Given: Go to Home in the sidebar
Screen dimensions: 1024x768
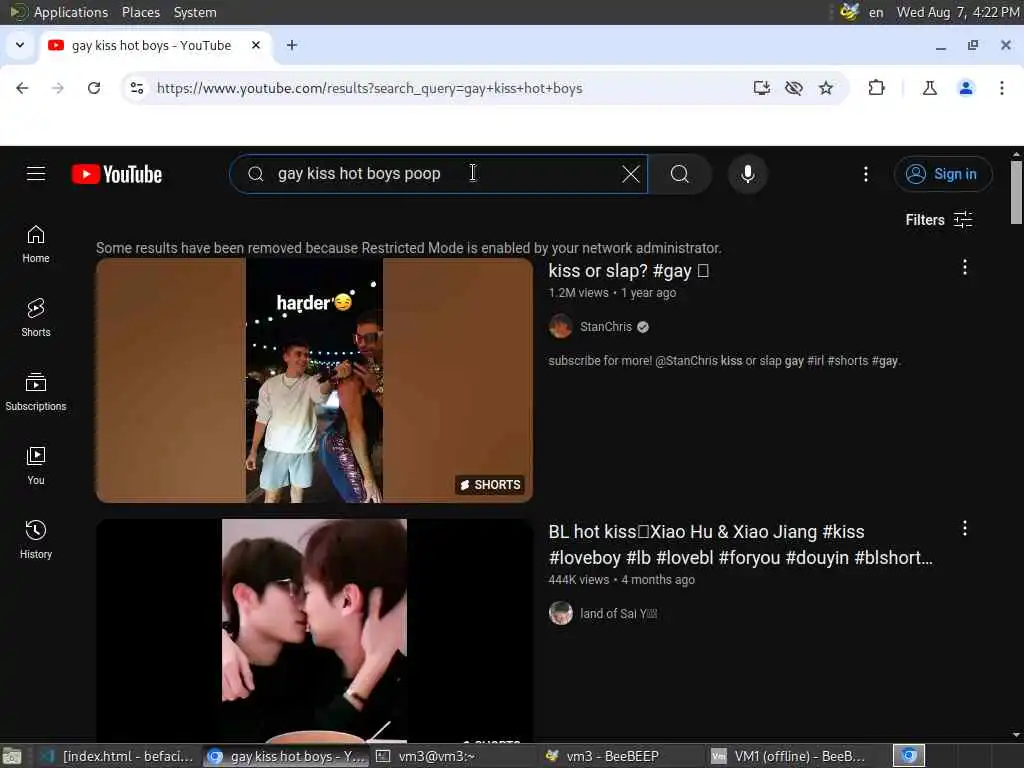Looking at the screenshot, I should 36,244.
